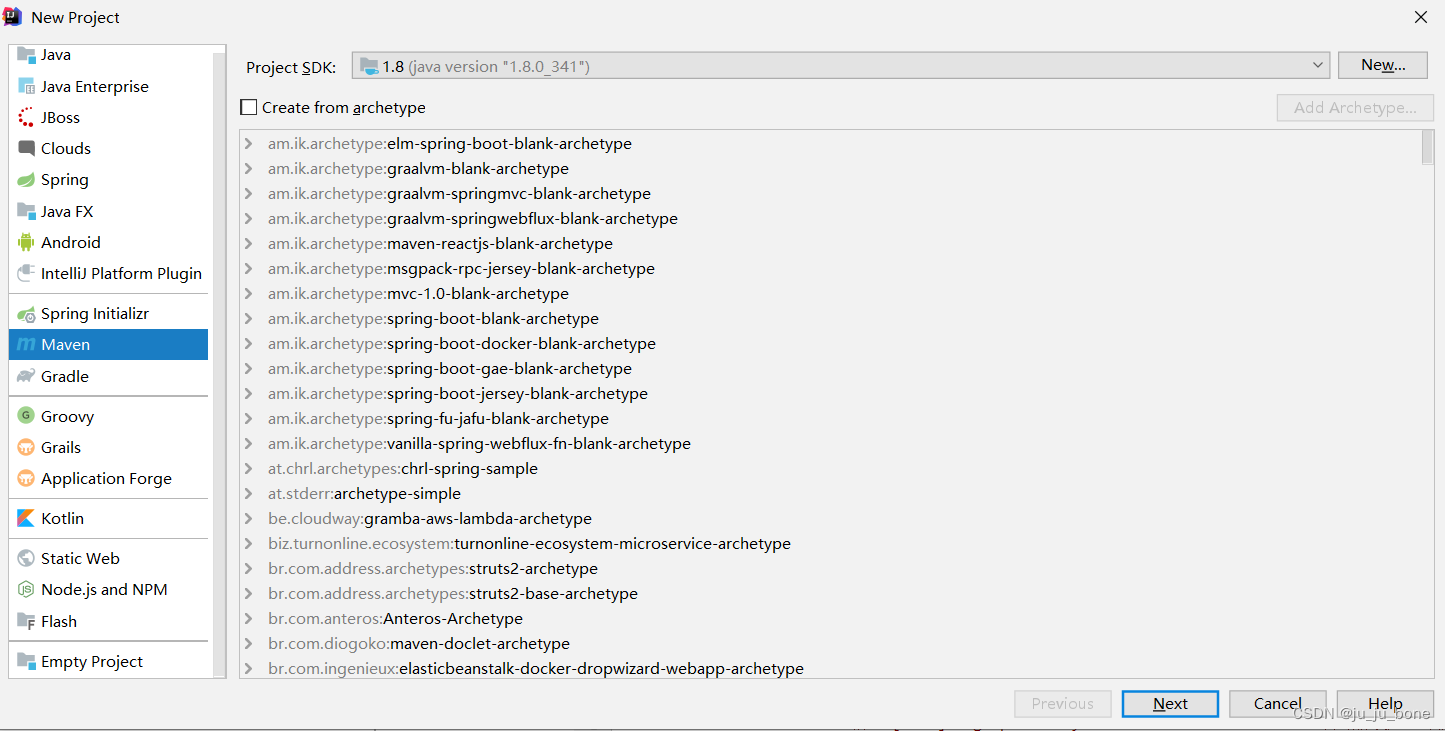Expand elm-spring-boot-blank-archetype node

tap(248, 143)
